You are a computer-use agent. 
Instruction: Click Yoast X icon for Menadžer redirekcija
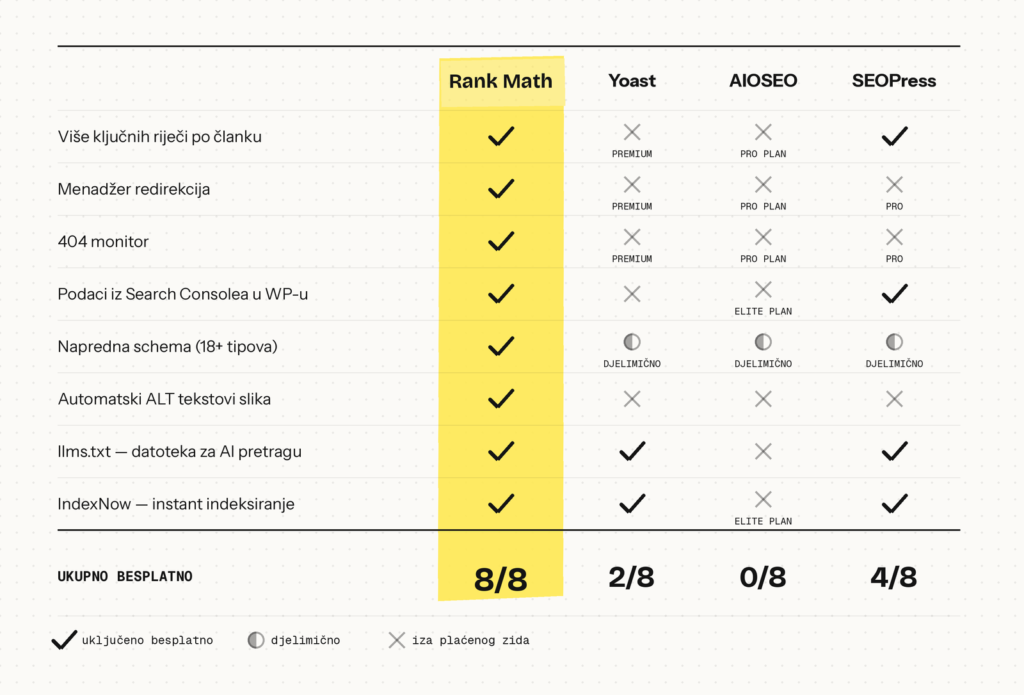[632, 185]
